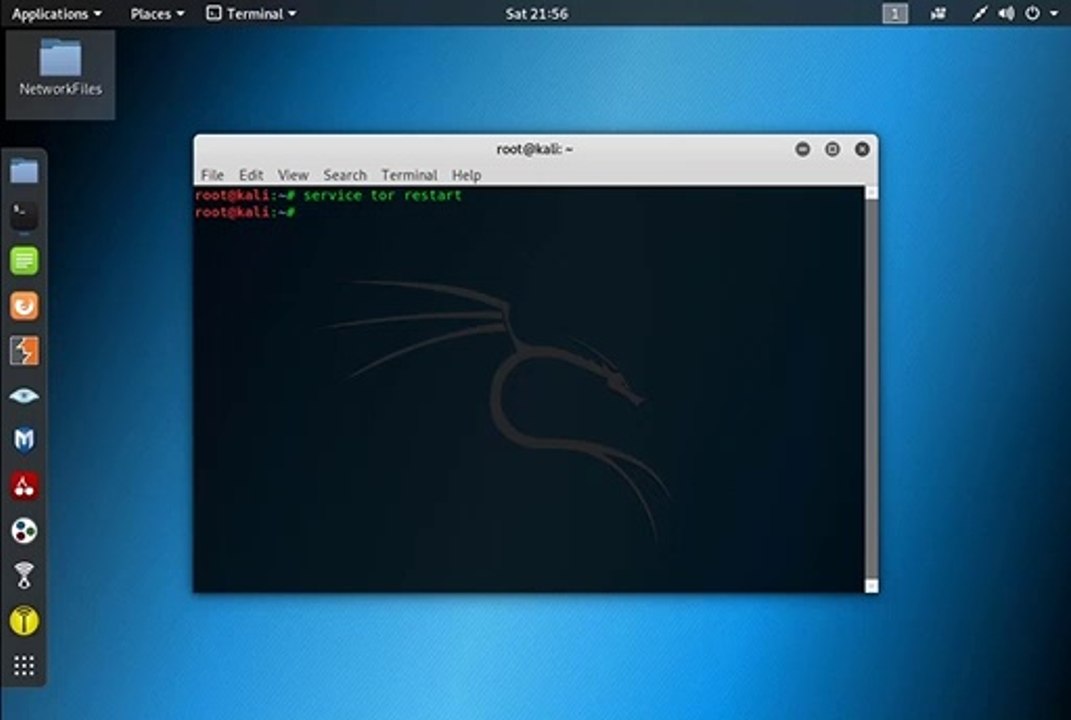Maximize the root@kali terminal window
The image size is (1071, 720).
pos(832,149)
